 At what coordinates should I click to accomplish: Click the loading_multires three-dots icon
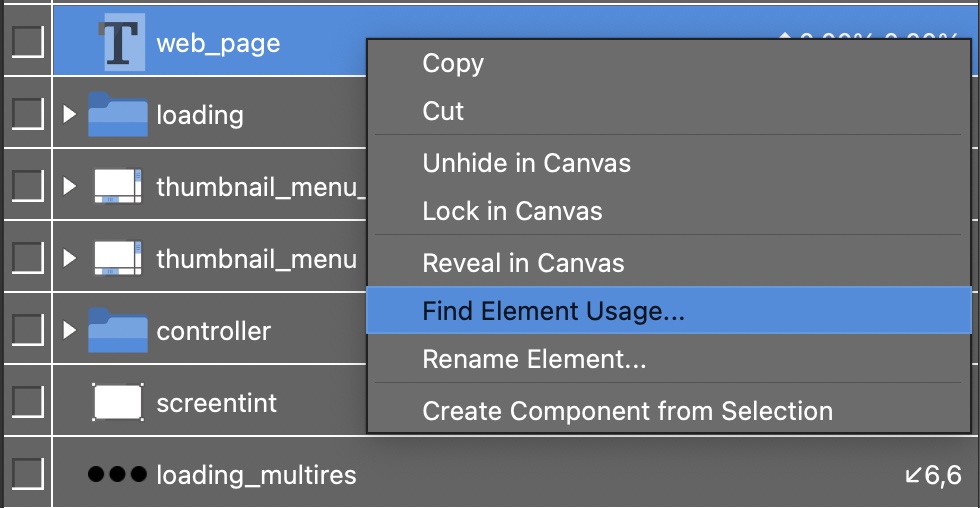[116, 474]
